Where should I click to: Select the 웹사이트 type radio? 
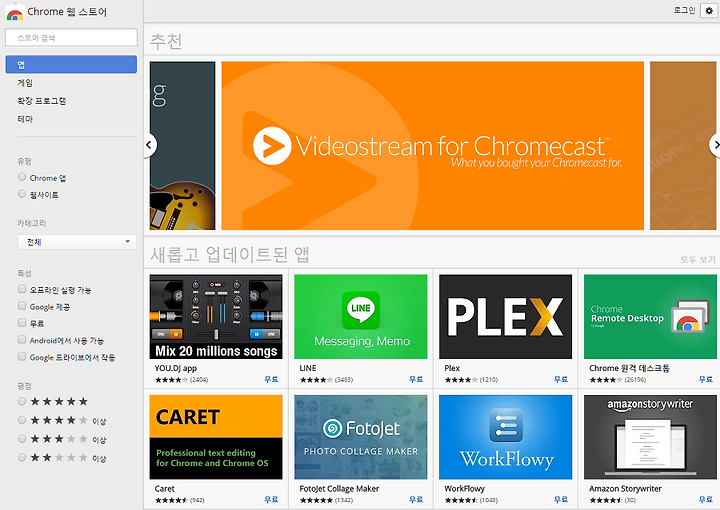(22, 194)
